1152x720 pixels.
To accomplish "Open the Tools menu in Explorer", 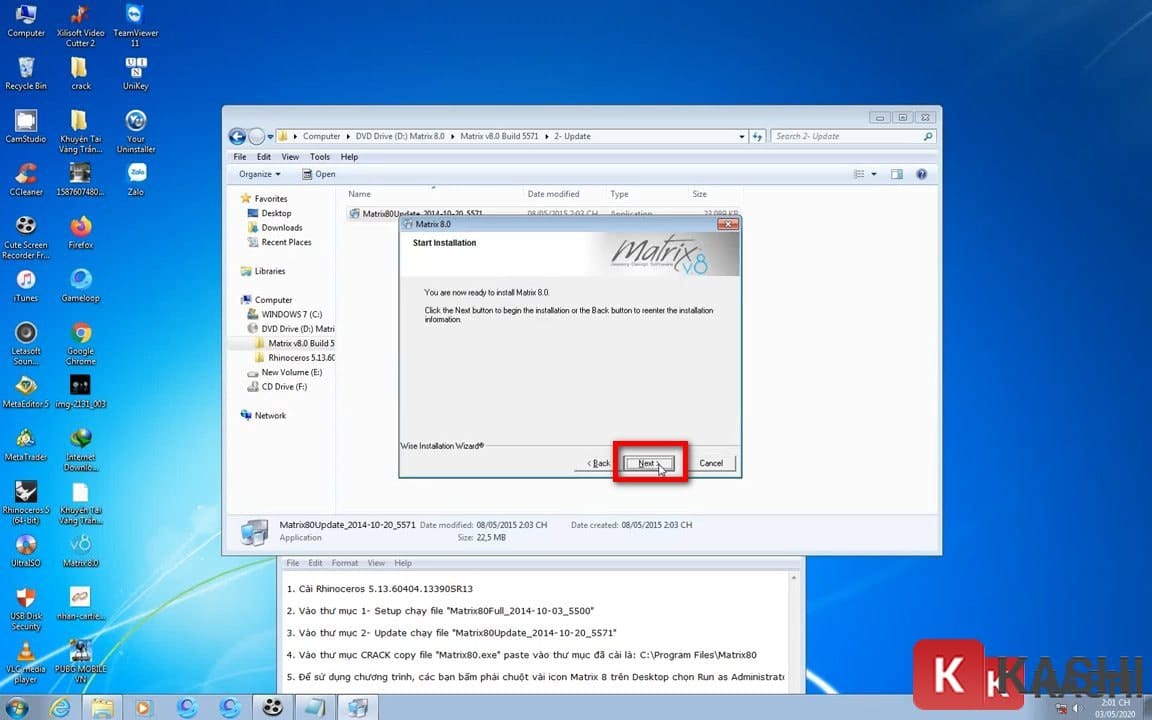I will click(x=319, y=157).
